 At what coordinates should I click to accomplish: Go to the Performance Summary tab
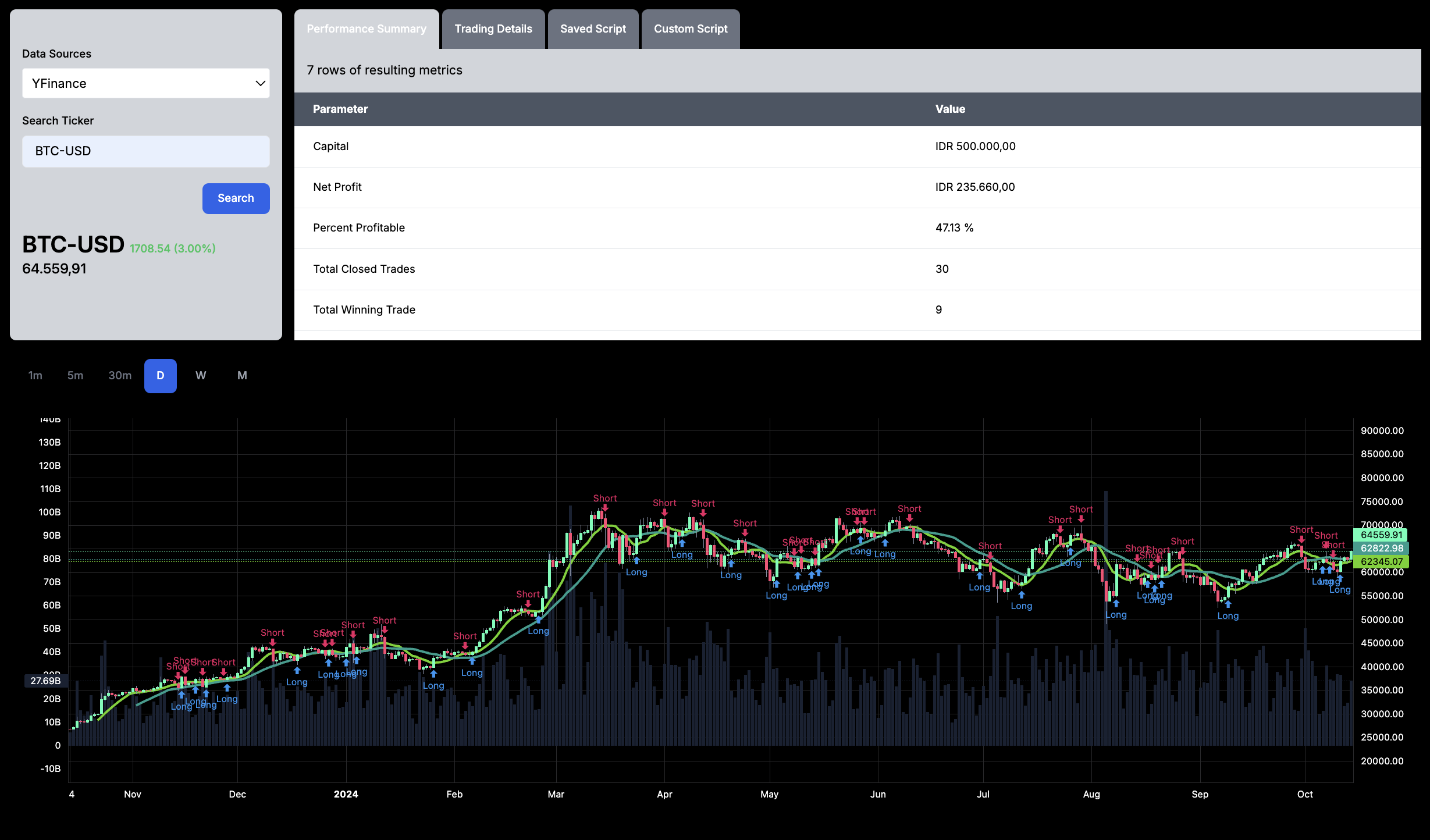(366, 29)
